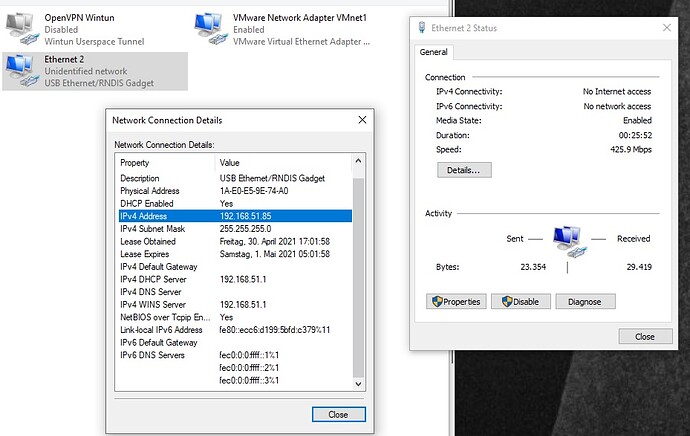This screenshot has height=436, width=690.
Task: Select the Description row
Action: (x=235, y=178)
